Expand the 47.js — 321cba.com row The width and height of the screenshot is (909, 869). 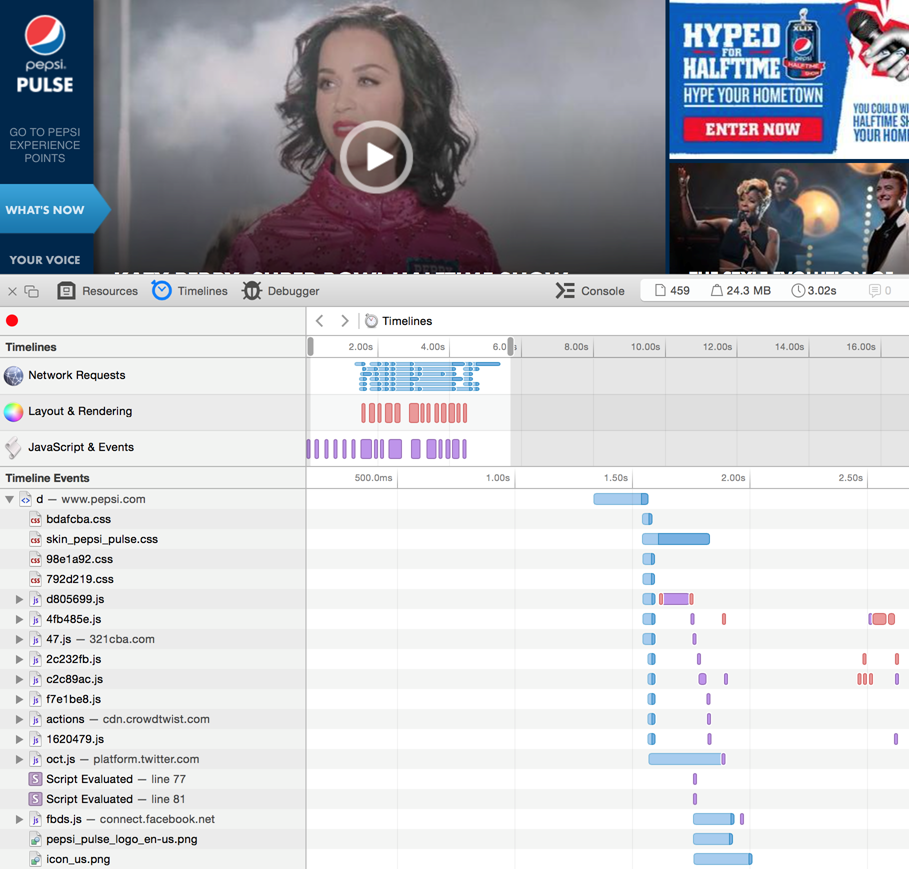(19, 639)
